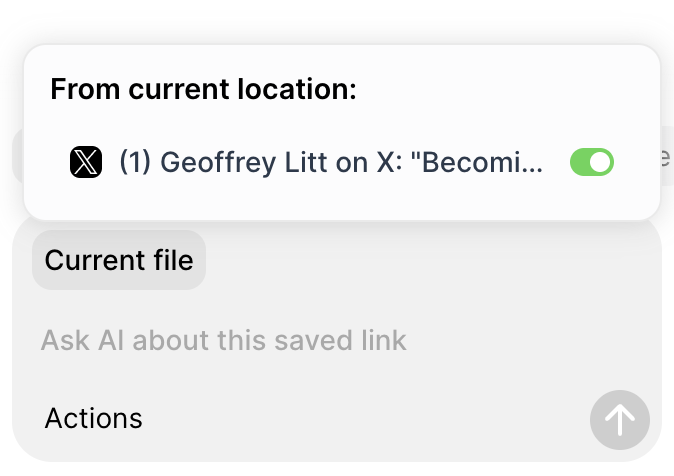Click the X logo icon
Viewport: 674px width, 476px height.
86,162
